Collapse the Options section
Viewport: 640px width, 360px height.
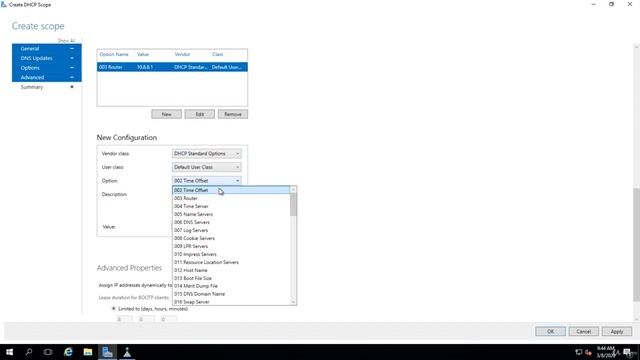72,68
